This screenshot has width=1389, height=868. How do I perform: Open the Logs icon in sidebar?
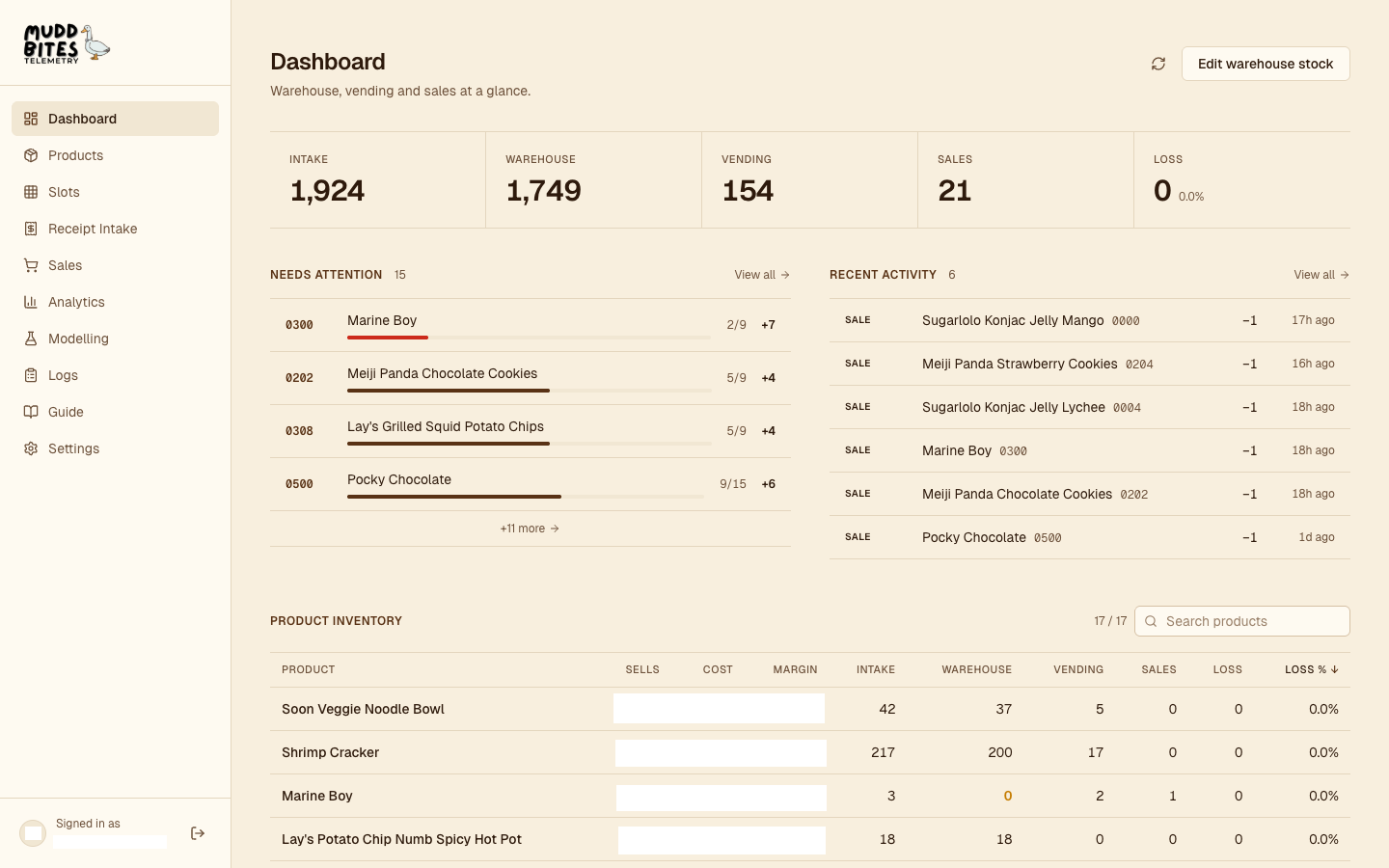[32, 375]
